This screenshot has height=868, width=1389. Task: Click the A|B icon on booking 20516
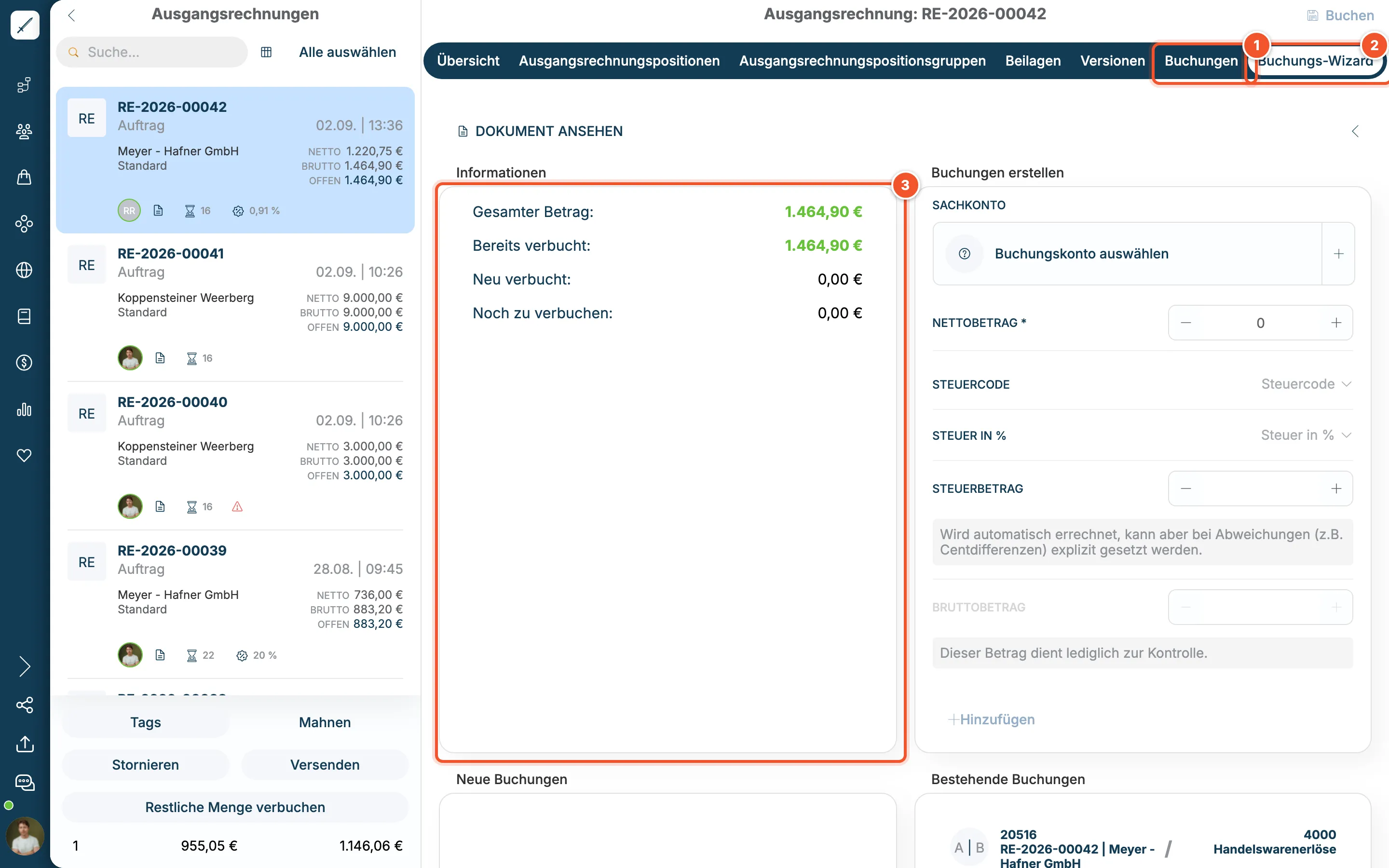(x=969, y=847)
